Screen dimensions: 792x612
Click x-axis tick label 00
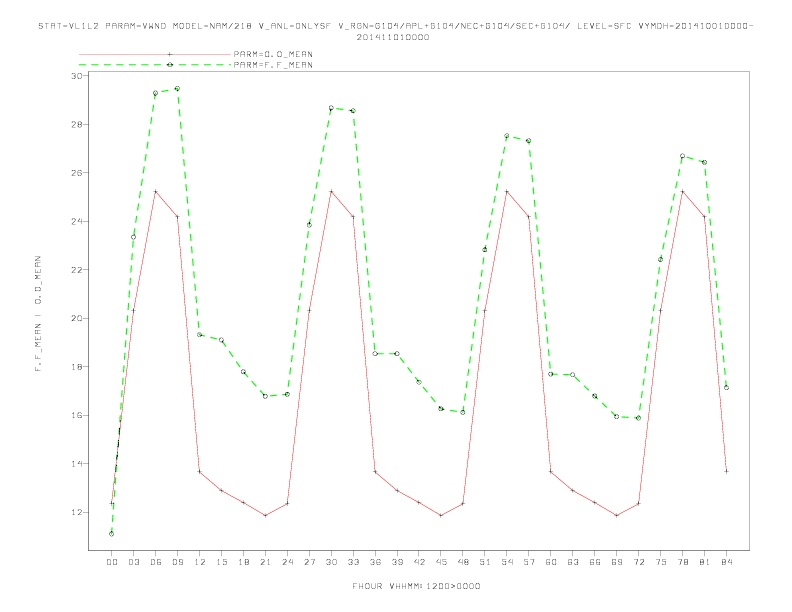112,562
